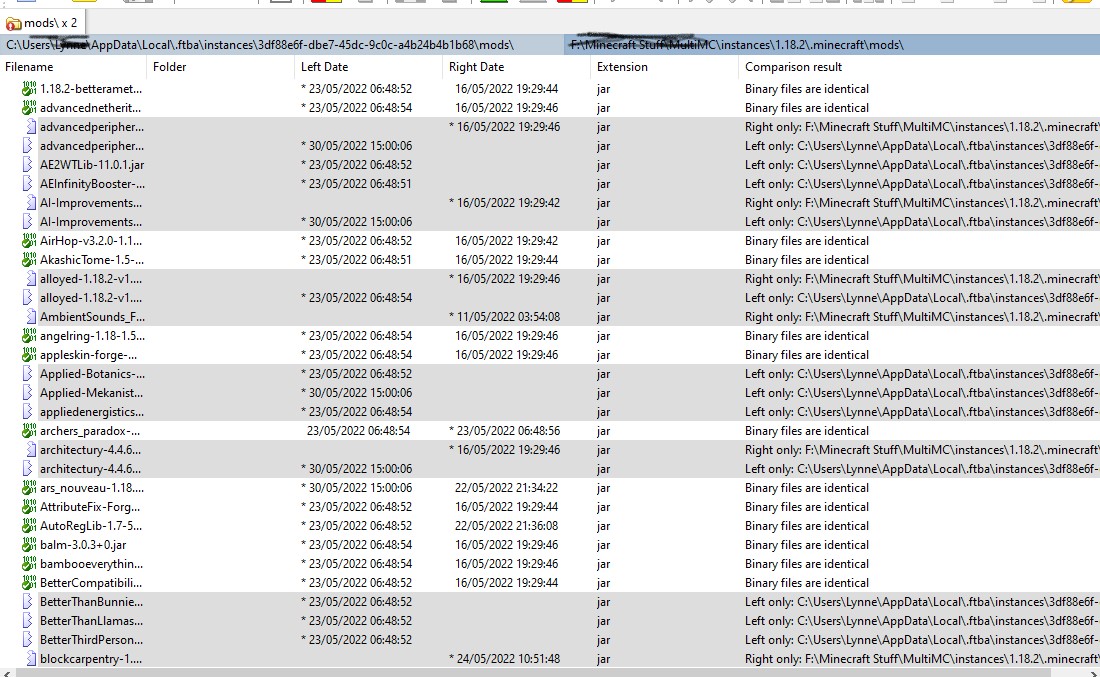This screenshot has height=677, width=1100.
Task: Select 'Binary files are identical' for 1.18.2-betteramet
Action: tap(807, 88)
